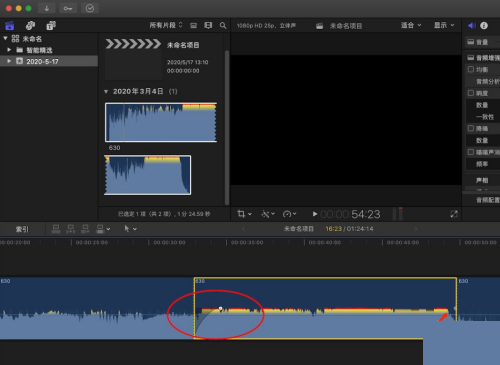Enable the 均衡 checkbox
This screenshot has height=365, width=500.
coord(471,69)
